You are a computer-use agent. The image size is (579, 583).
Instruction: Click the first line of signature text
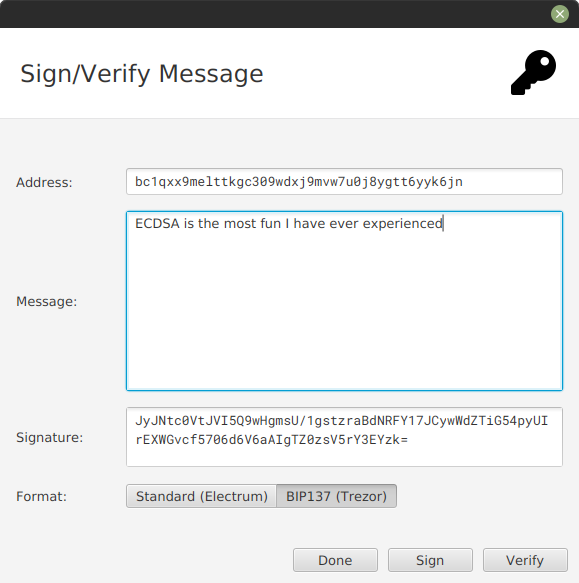[x=341, y=421]
